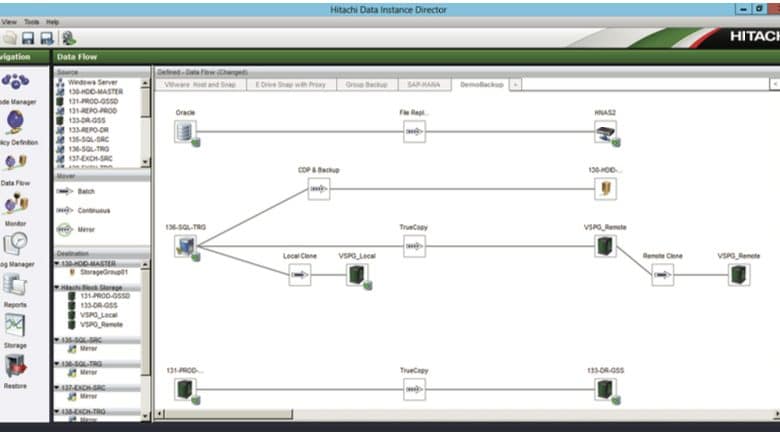Screen dimensions: 780x437
Task: Open the Tools menu
Action: coord(31,22)
